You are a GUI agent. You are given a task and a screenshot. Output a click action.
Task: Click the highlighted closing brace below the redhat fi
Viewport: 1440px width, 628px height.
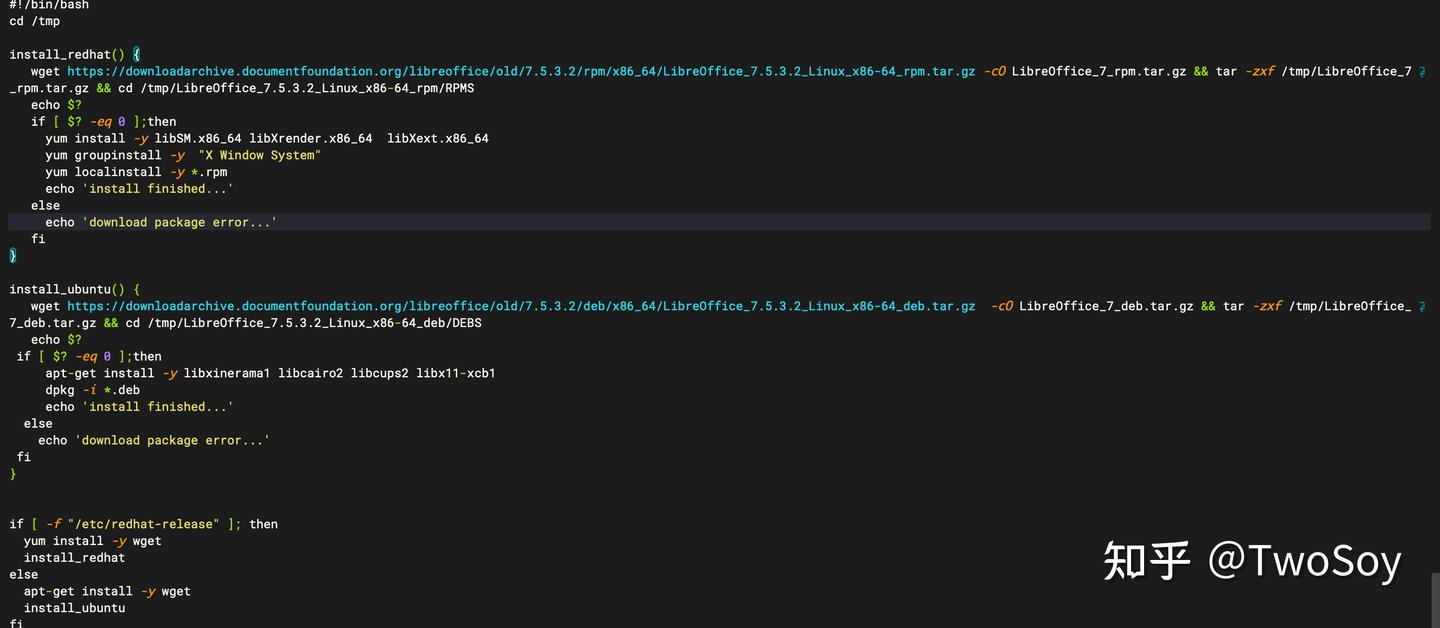(x=11, y=255)
